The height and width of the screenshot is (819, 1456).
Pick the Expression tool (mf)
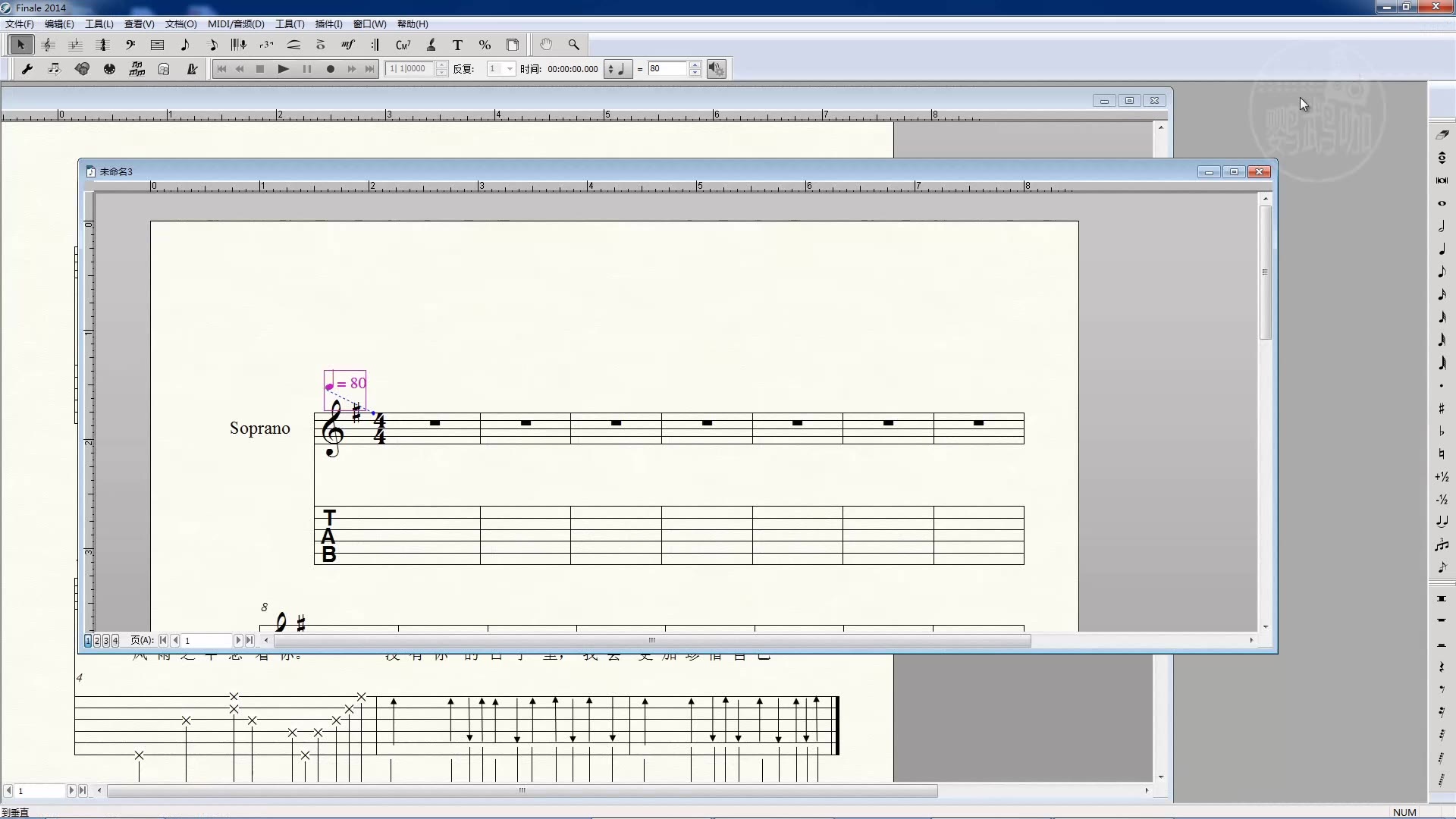[x=347, y=45]
